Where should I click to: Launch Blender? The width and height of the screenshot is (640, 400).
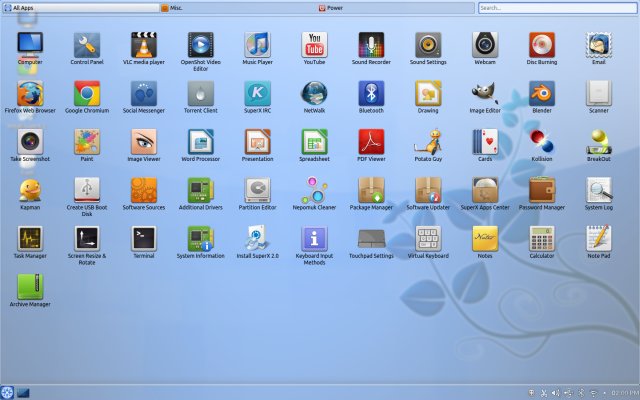point(542,93)
